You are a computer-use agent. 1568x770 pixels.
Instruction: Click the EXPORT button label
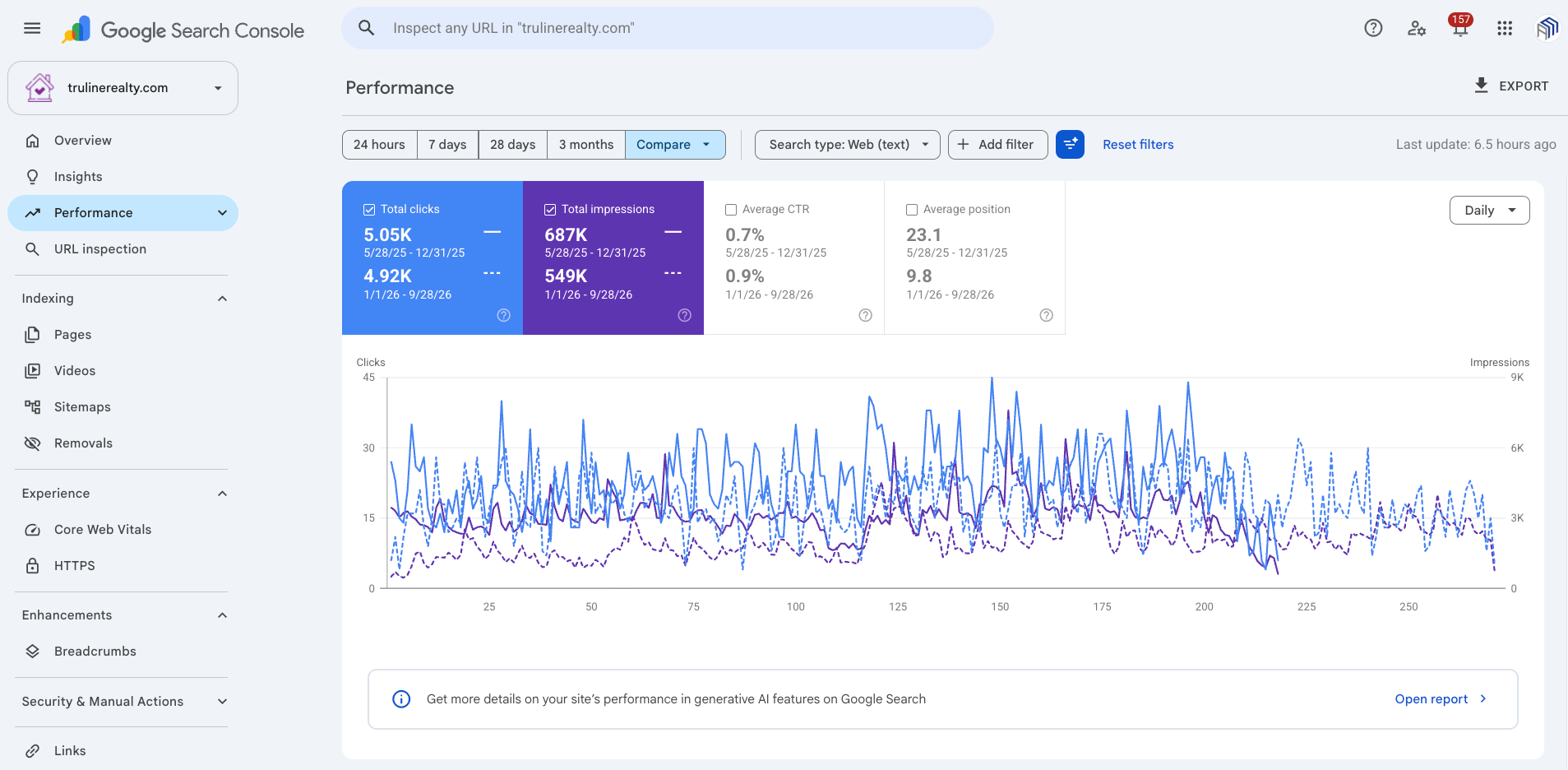pyautogui.click(x=1524, y=86)
